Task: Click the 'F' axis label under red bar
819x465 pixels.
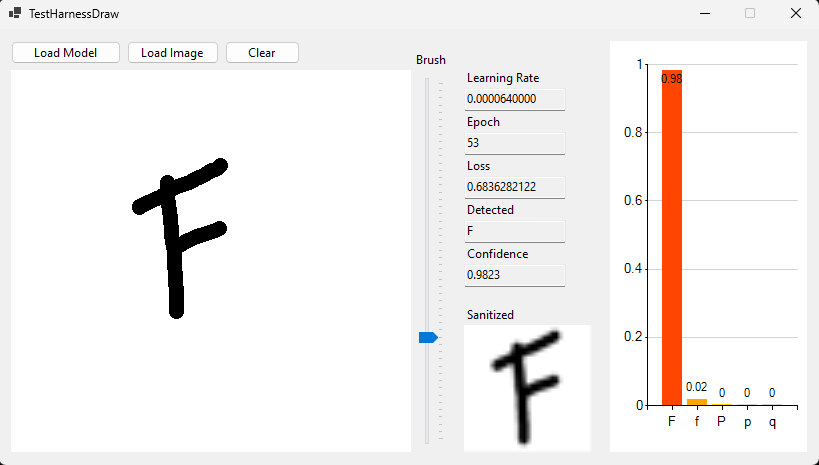Action: click(672, 421)
